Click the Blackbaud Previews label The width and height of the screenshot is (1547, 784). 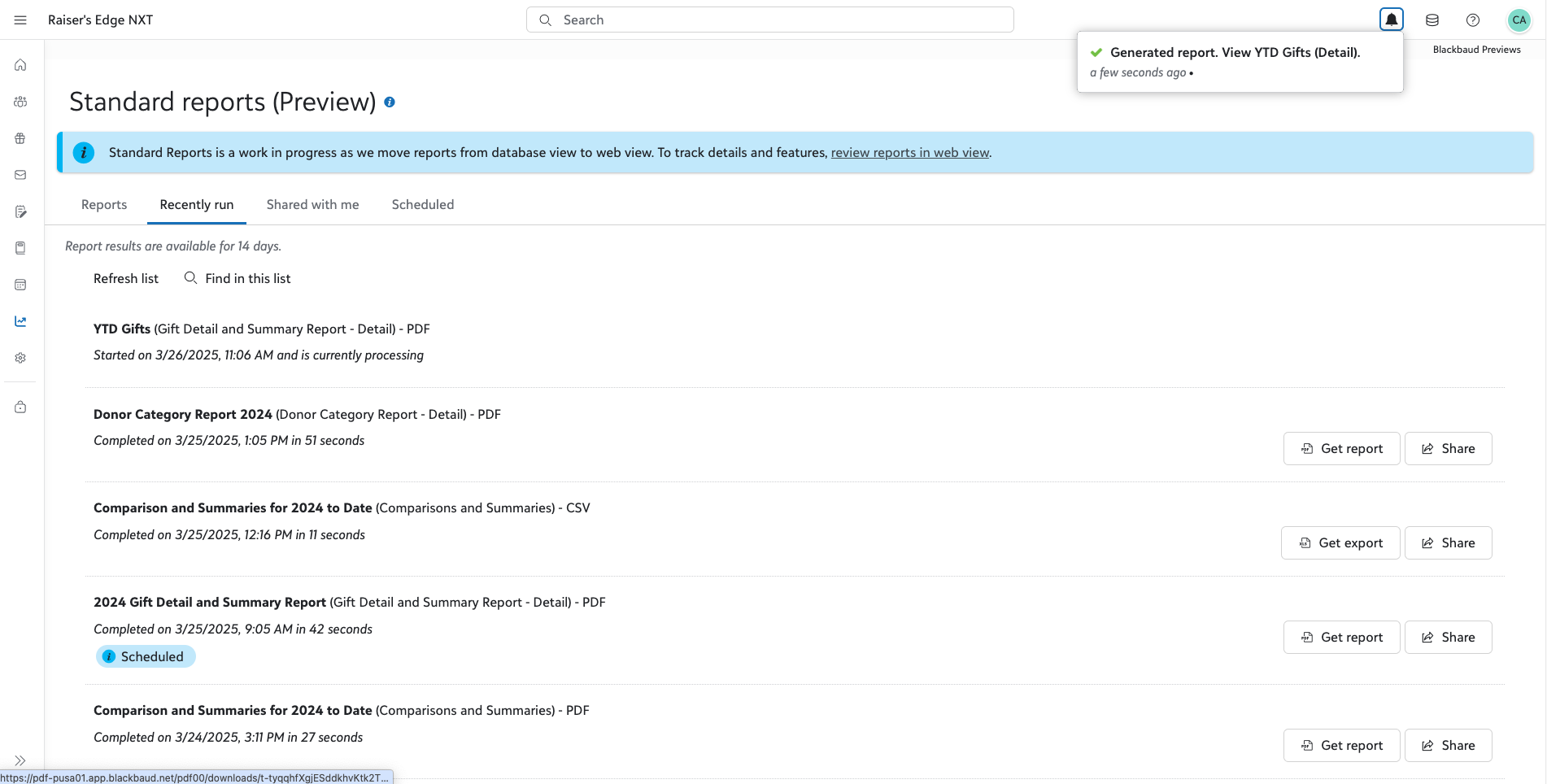(1476, 50)
